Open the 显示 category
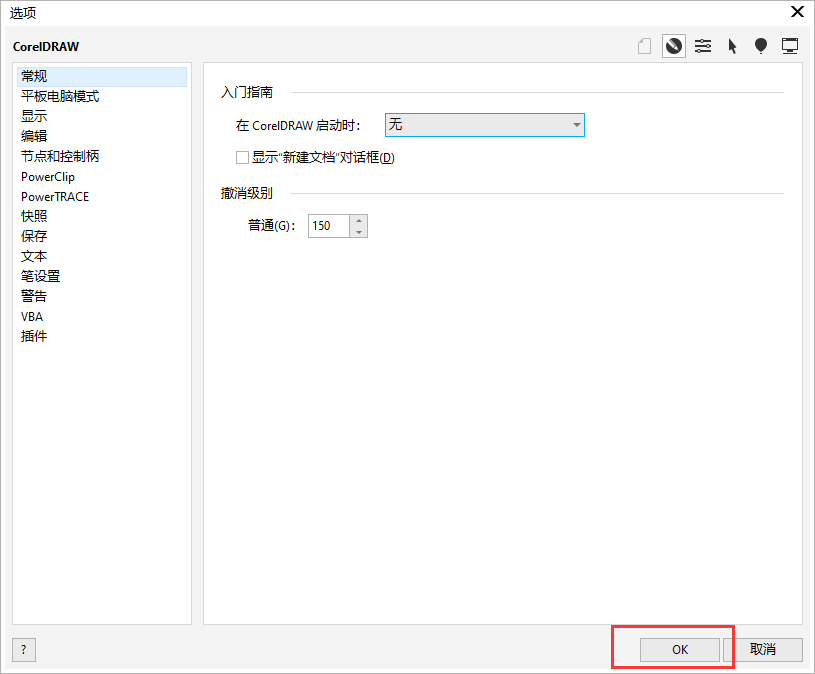Screen dimensions: 815x674 (x=102, y=116)
